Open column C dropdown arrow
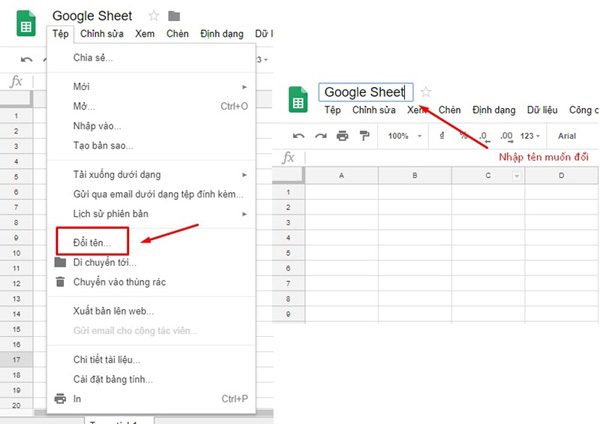 click(x=517, y=176)
